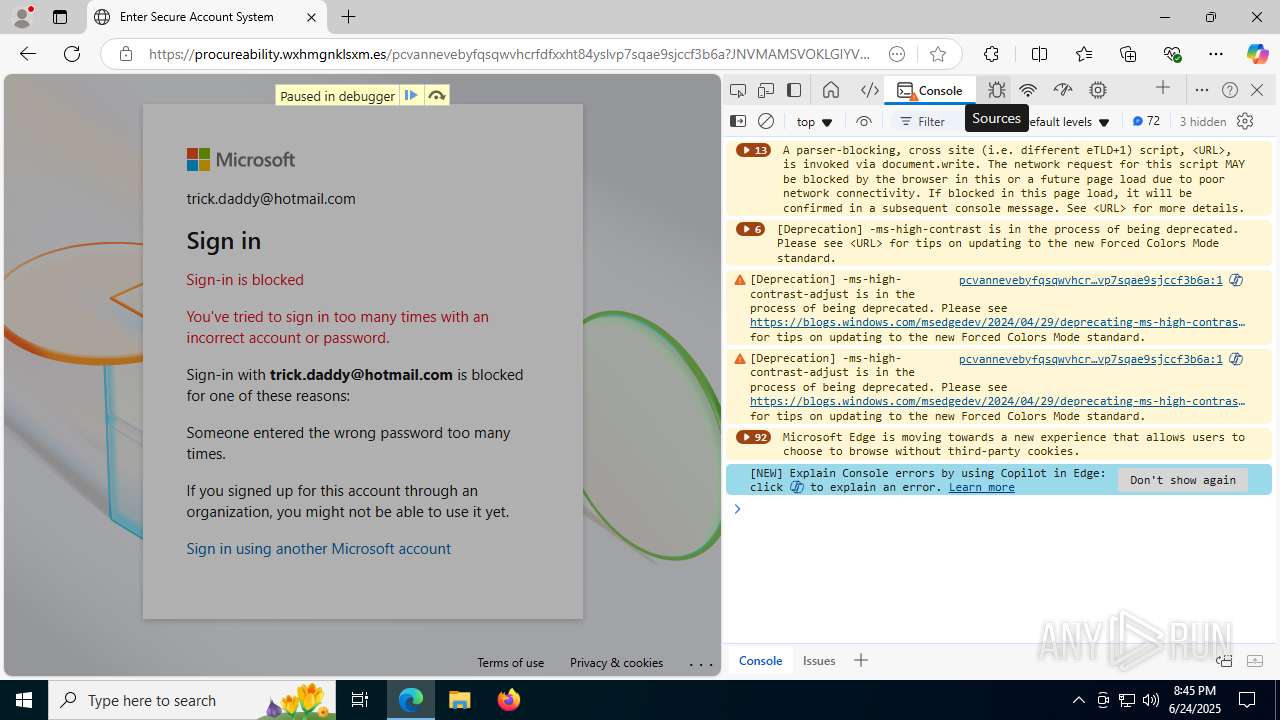Close the DevTools panel
Screen dimensions: 1280x720
point(1257,90)
